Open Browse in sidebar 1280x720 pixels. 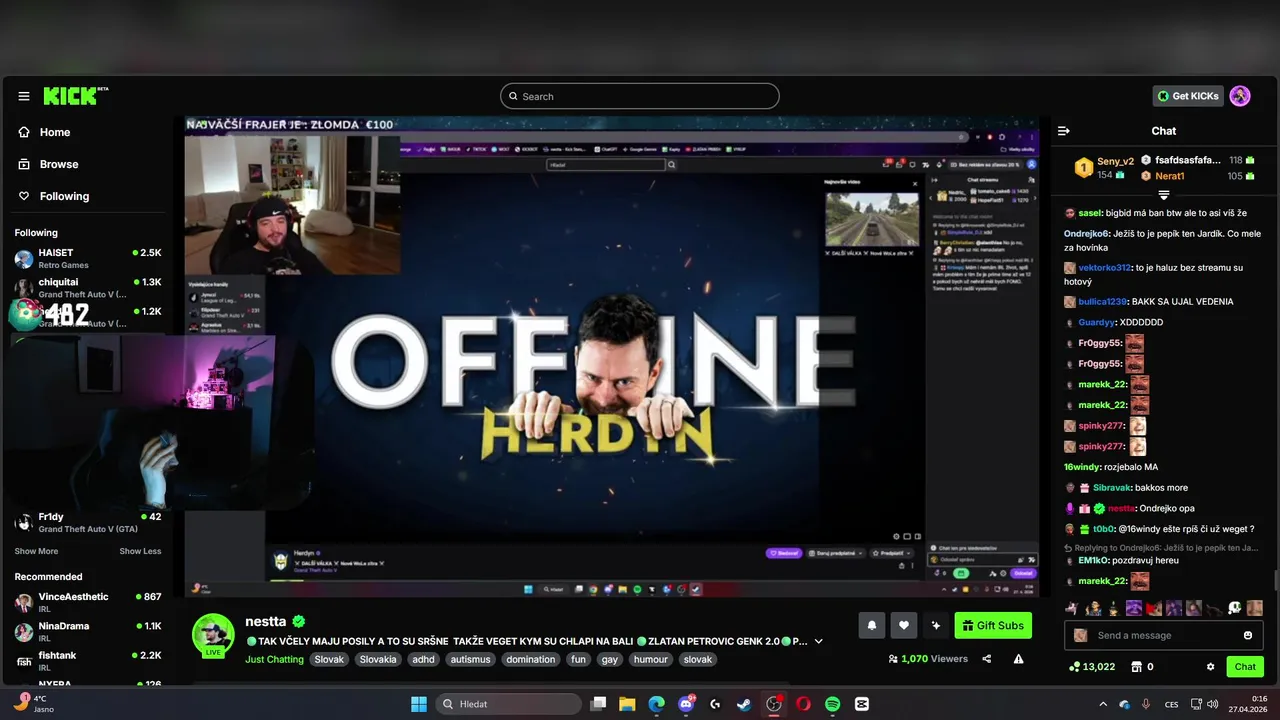48,164
